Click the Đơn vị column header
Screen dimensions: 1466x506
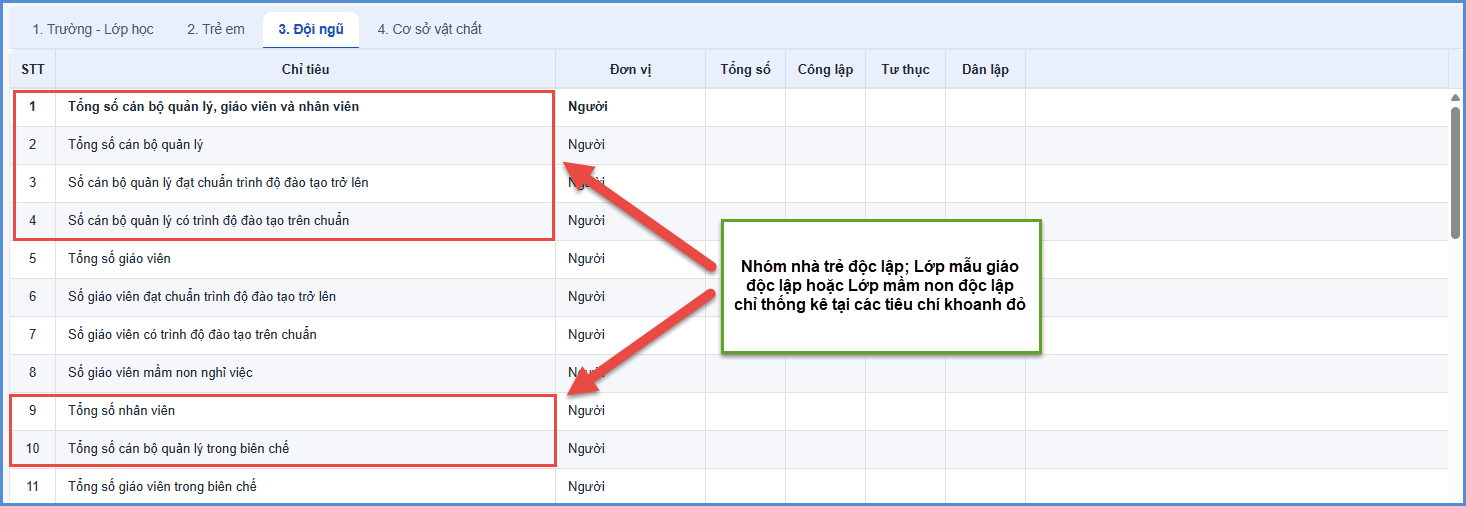coord(631,69)
